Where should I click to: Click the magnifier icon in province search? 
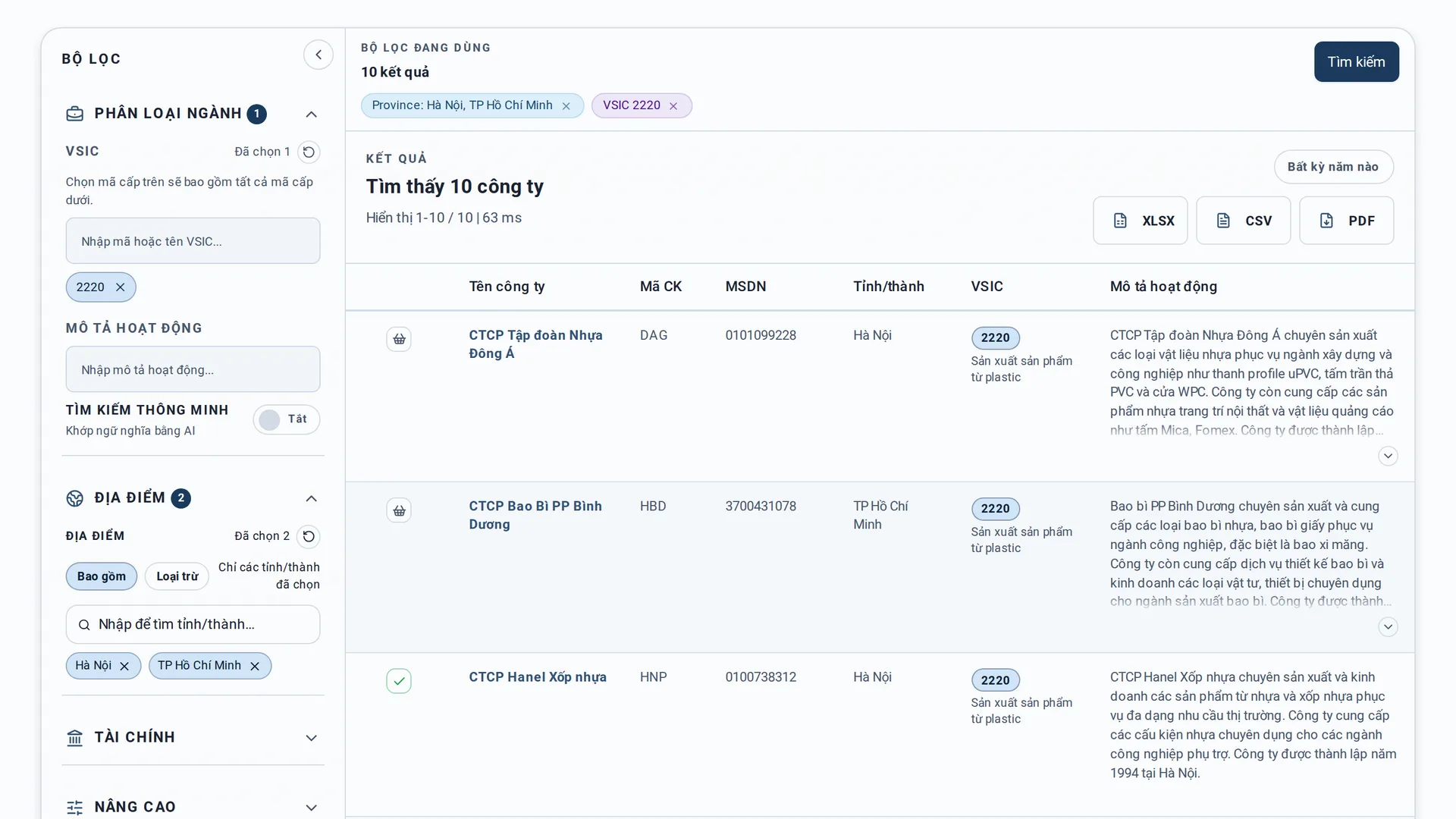pyautogui.click(x=84, y=625)
